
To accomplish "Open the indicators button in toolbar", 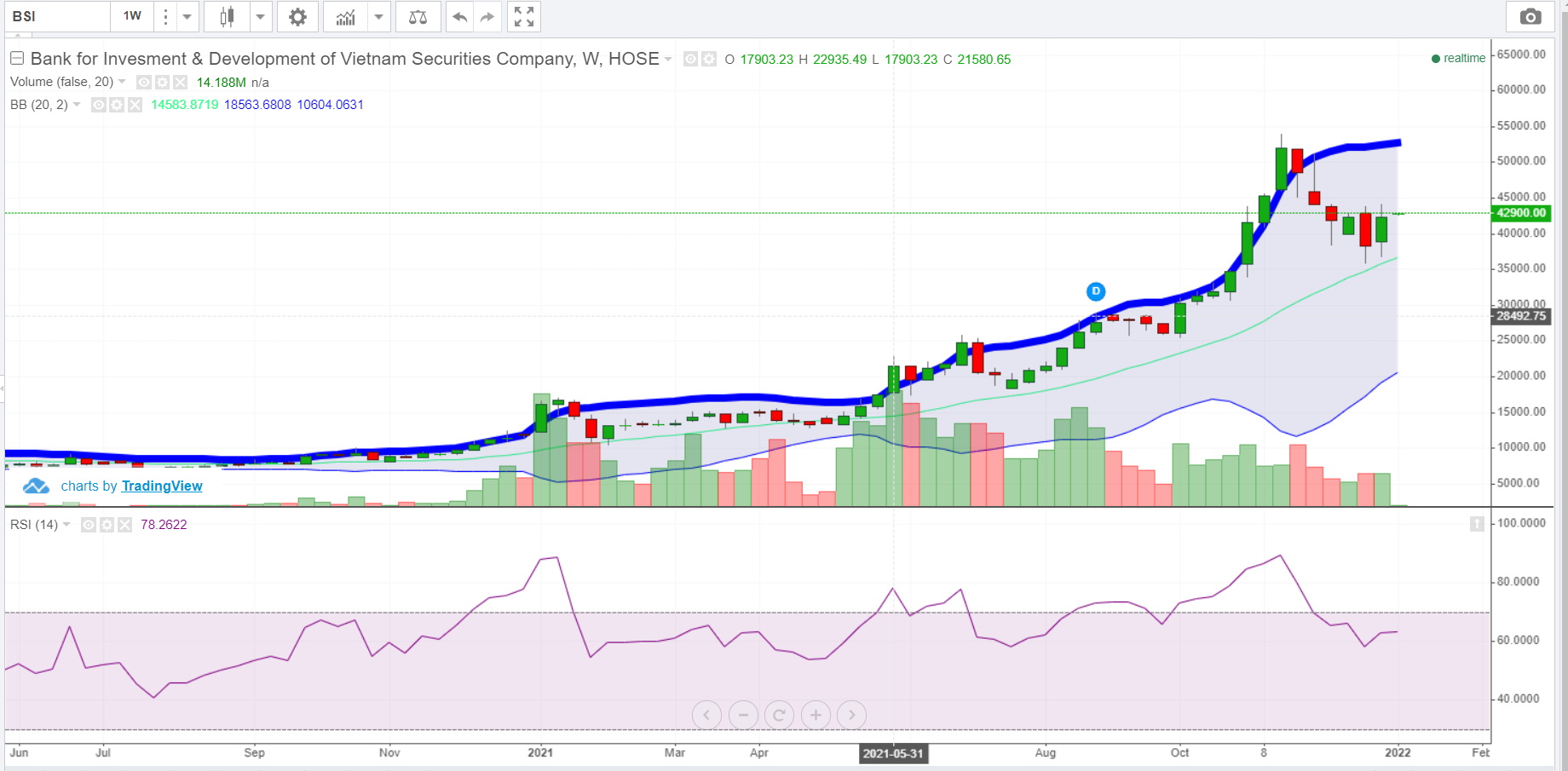I will tap(345, 17).
